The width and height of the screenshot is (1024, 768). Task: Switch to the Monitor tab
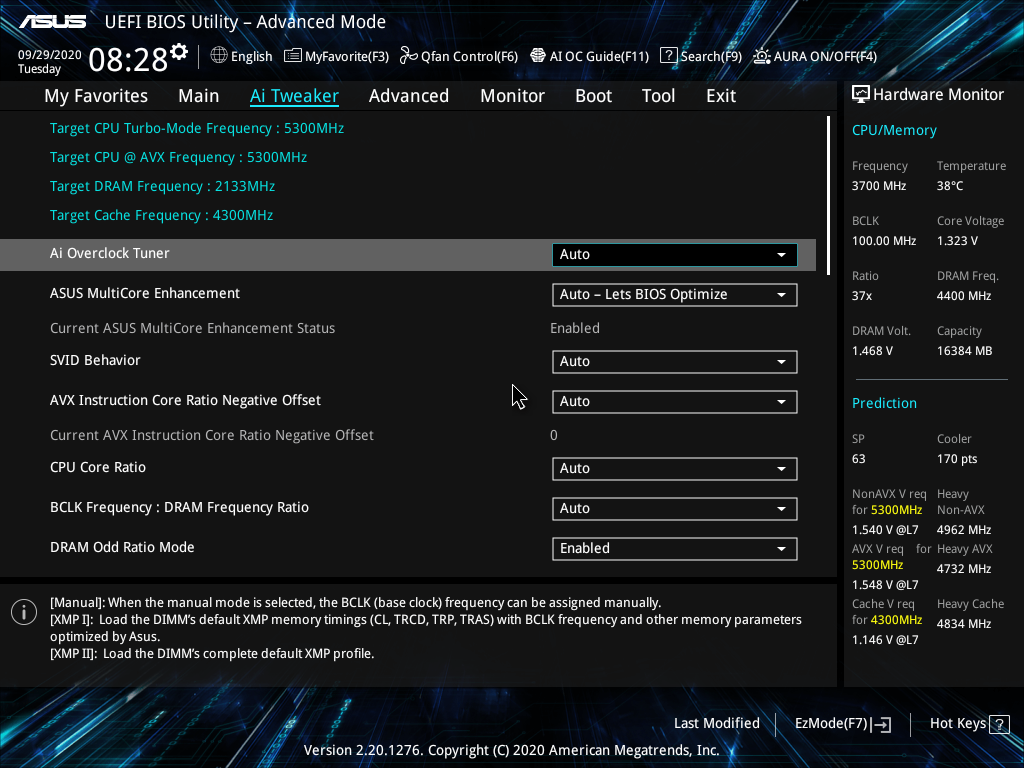[x=513, y=96]
